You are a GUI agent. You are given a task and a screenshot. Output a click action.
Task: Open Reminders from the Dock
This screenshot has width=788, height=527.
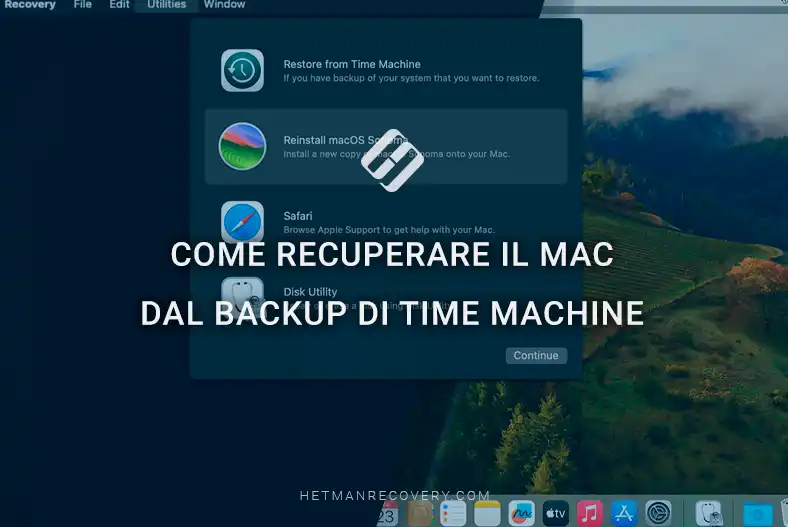[453, 514]
